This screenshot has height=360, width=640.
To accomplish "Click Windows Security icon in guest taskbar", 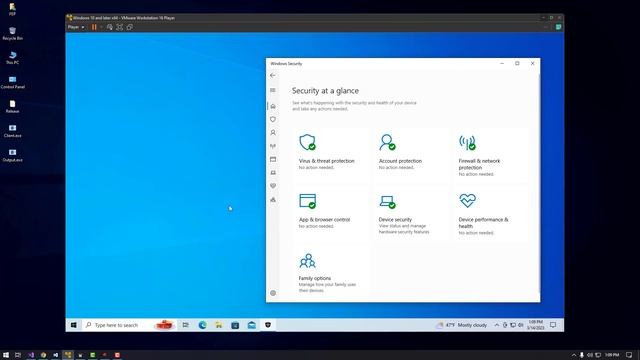I will click(268, 325).
